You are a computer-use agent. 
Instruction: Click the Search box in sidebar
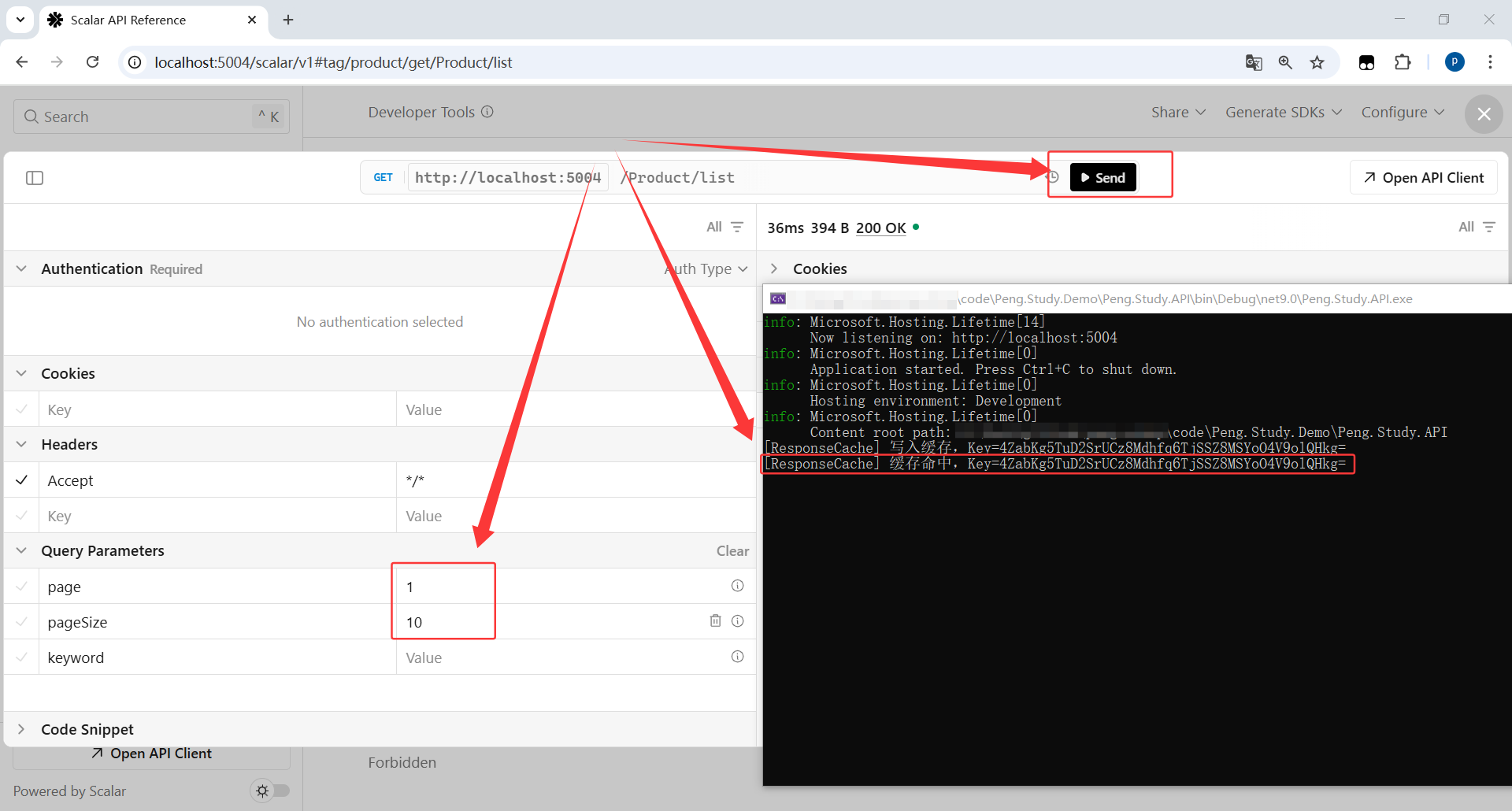[x=151, y=117]
